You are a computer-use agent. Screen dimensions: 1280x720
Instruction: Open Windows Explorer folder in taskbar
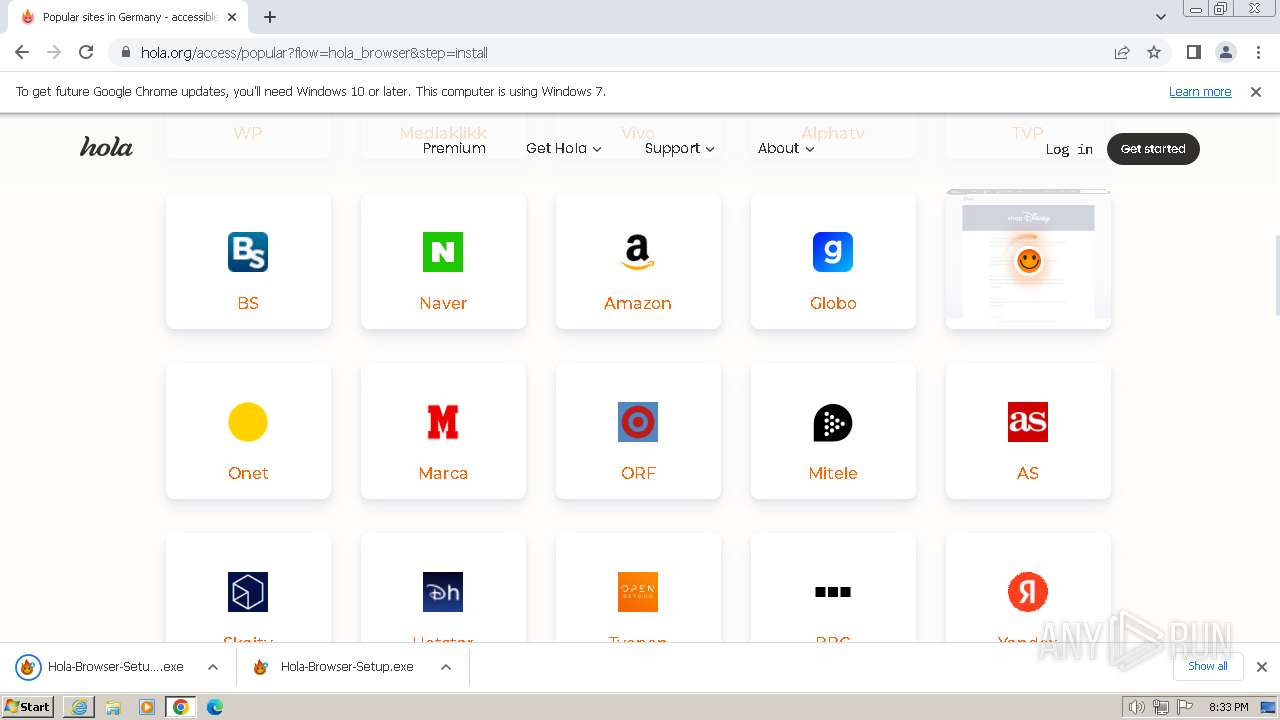point(113,707)
